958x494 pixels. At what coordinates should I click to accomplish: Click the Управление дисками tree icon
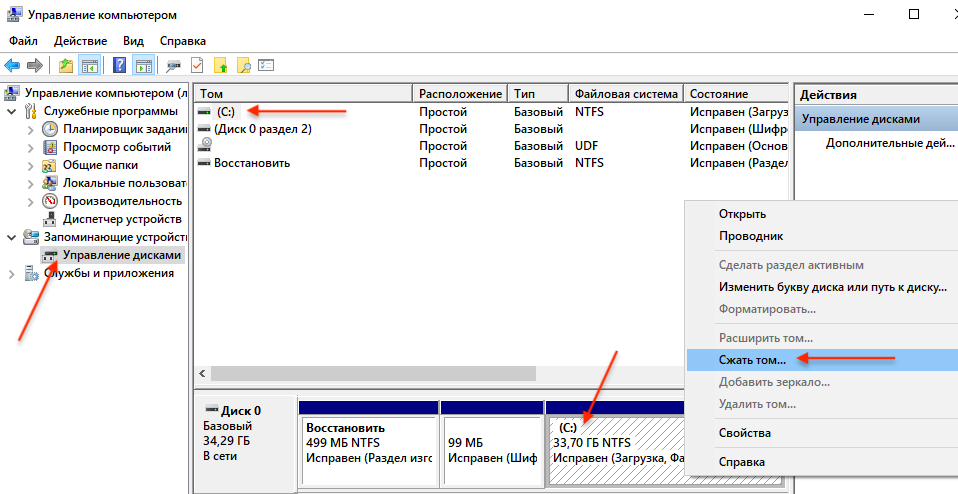49,255
